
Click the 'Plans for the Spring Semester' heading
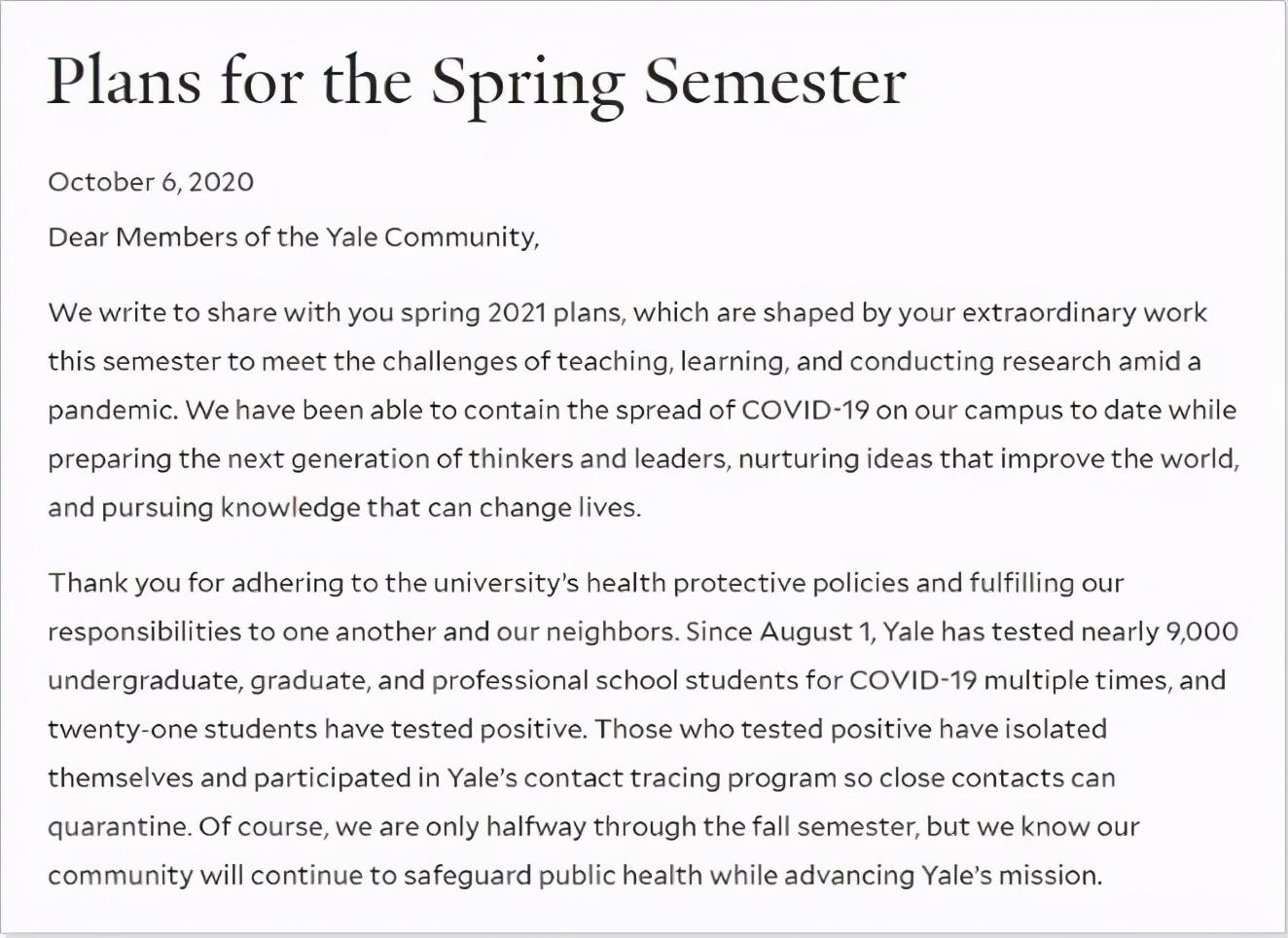[x=476, y=81]
